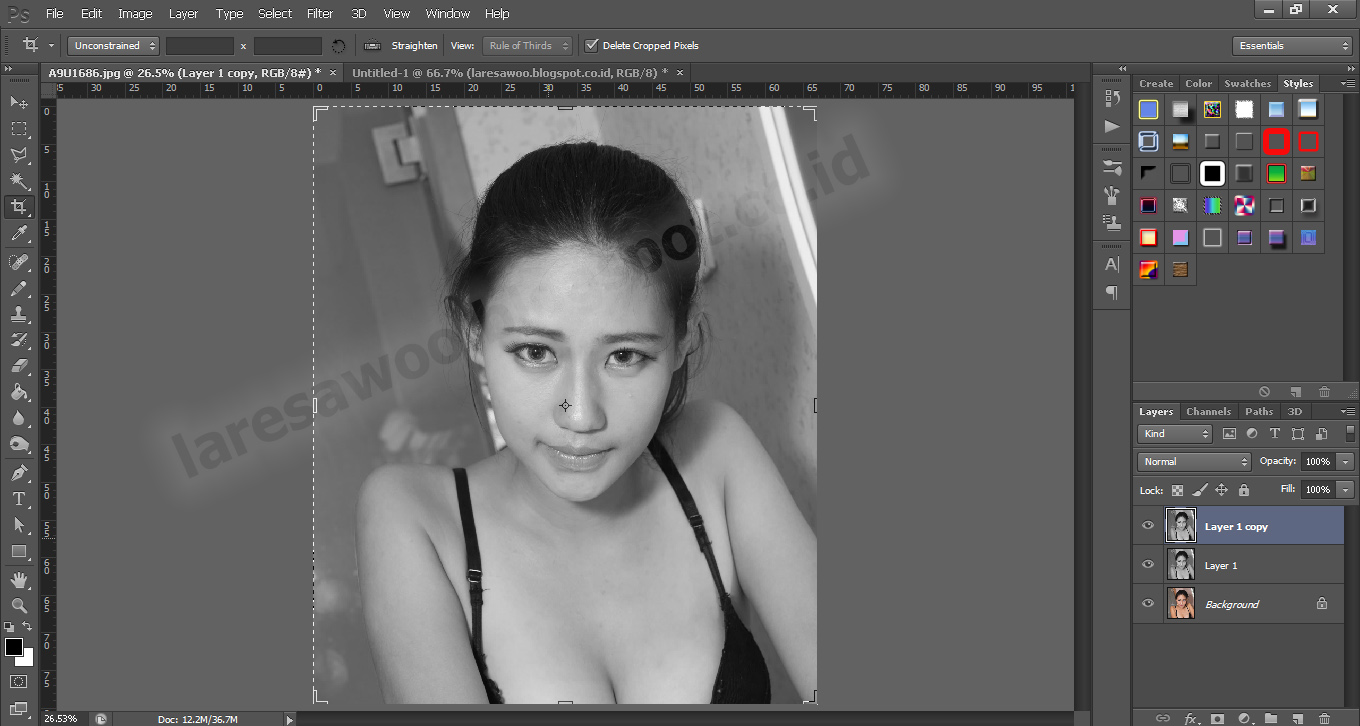Click the foreground color swatch
Image resolution: width=1360 pixels, height=726 pixels.
[14, 647]
